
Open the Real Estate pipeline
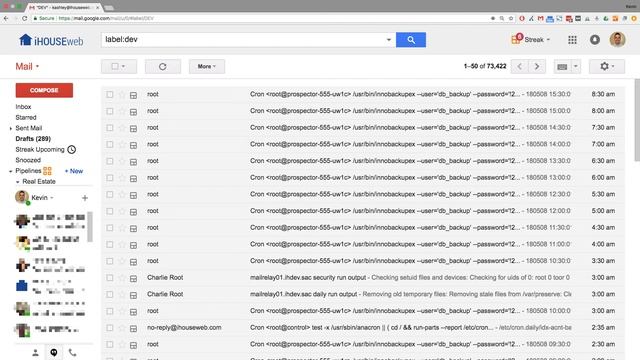[x=39, y=182]
